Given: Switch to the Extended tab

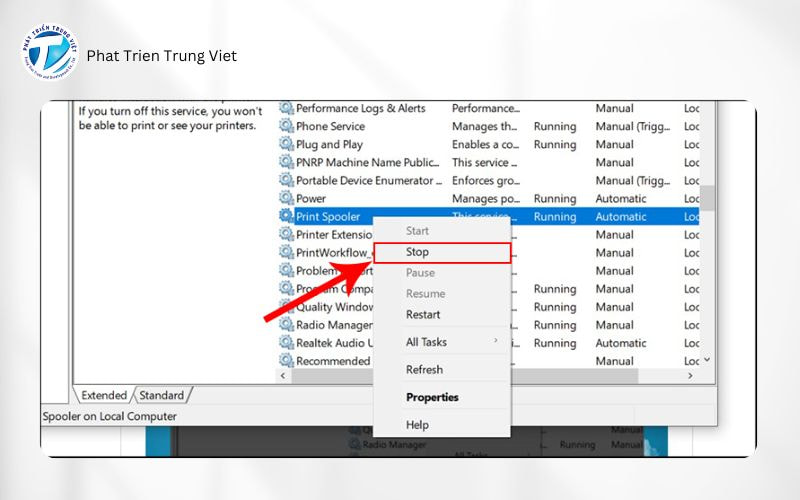Looking at the screenshot, I should pos(104,395).
